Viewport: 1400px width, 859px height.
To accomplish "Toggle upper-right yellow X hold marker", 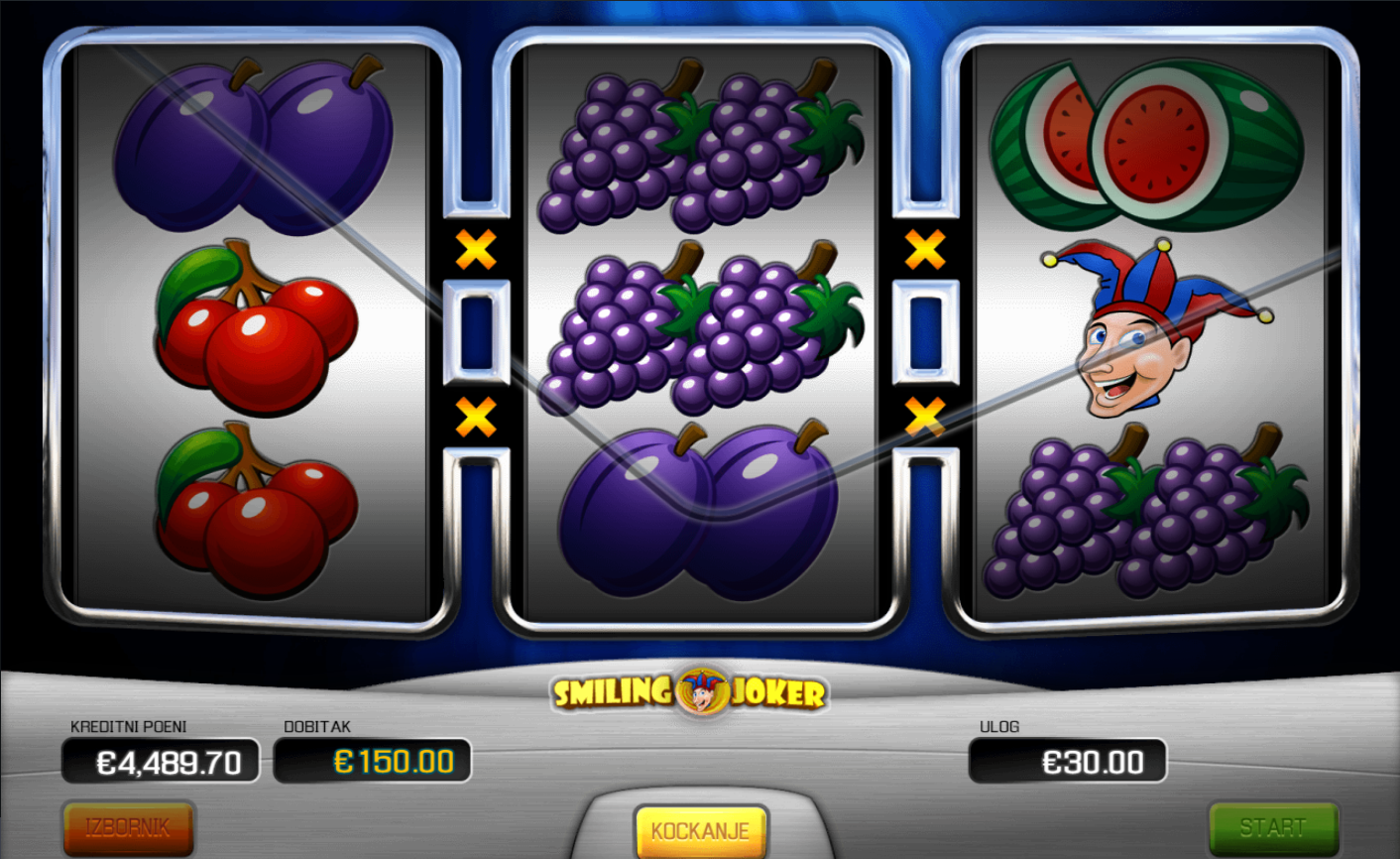I will [x=925, y=250].
